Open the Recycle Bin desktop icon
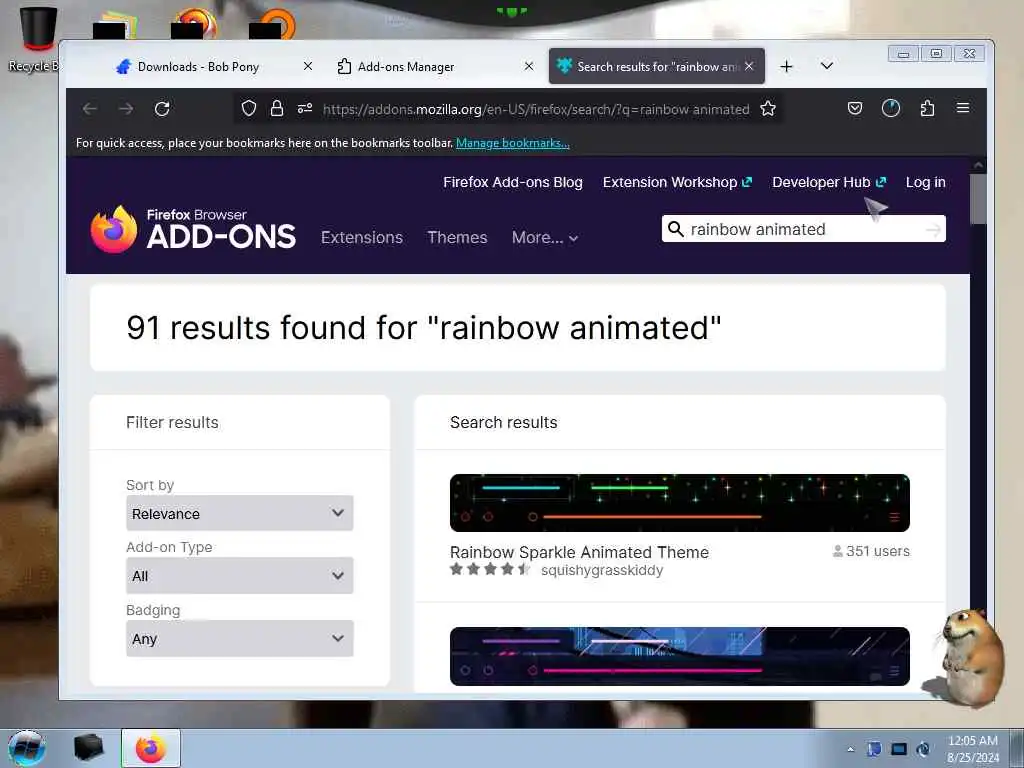1024x768 pixels. [x=36, y=39]
